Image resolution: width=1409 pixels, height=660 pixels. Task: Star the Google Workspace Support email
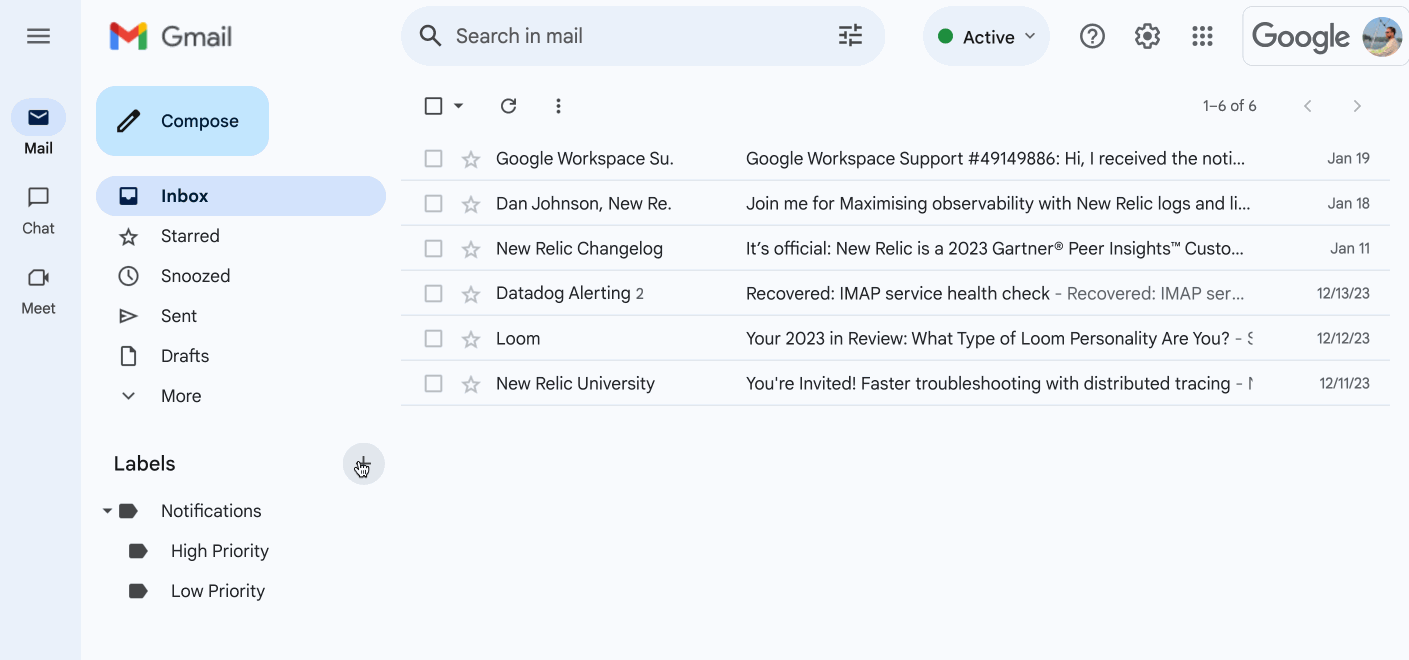(471, 159)
